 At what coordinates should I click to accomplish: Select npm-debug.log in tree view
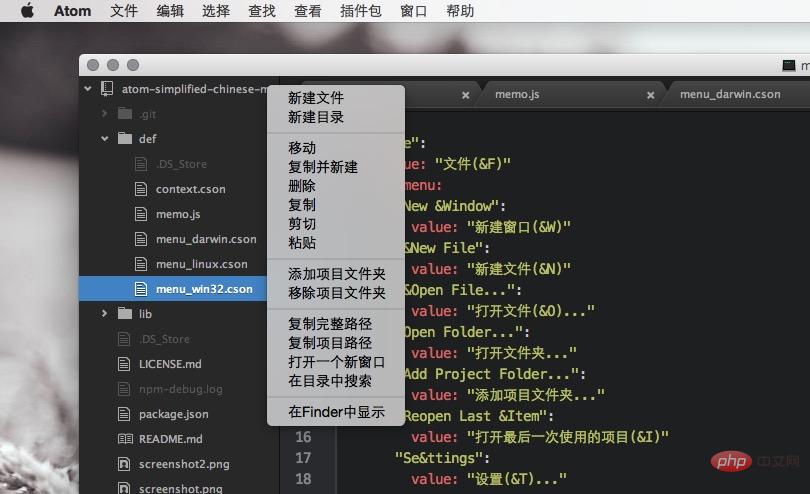[x=181, y=389]
